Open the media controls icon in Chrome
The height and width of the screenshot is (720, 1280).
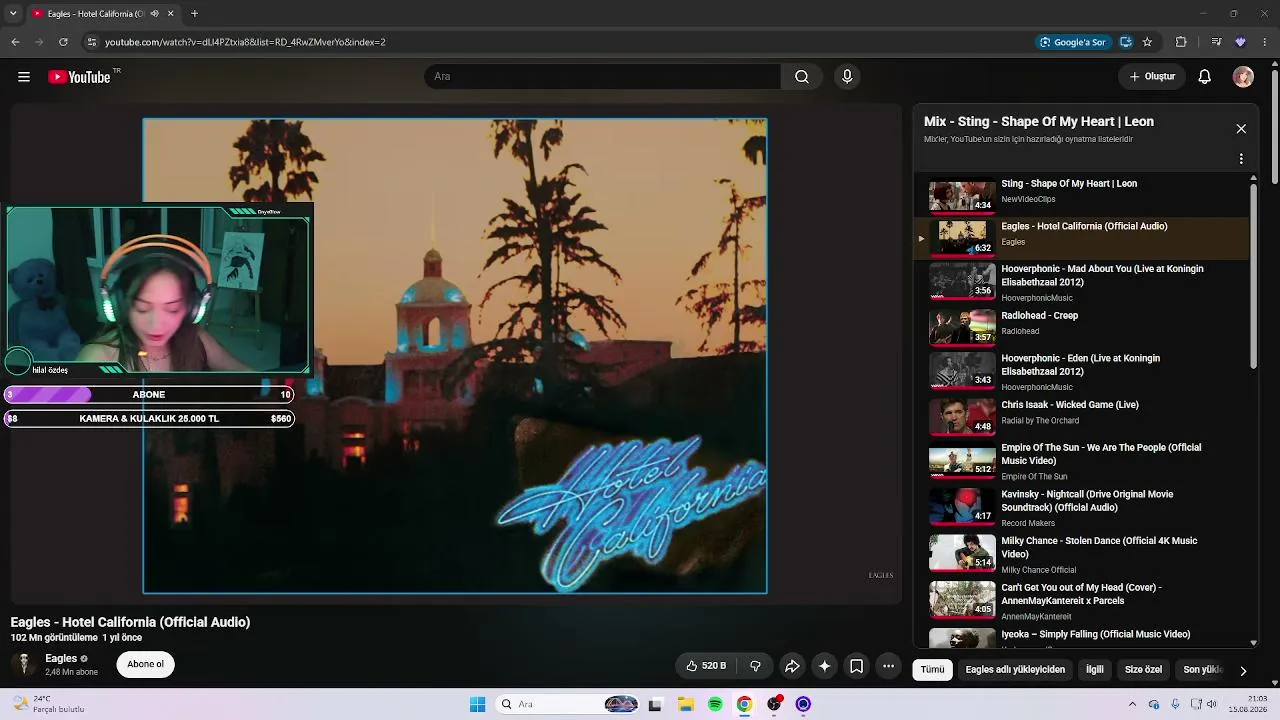[1216, 42]
